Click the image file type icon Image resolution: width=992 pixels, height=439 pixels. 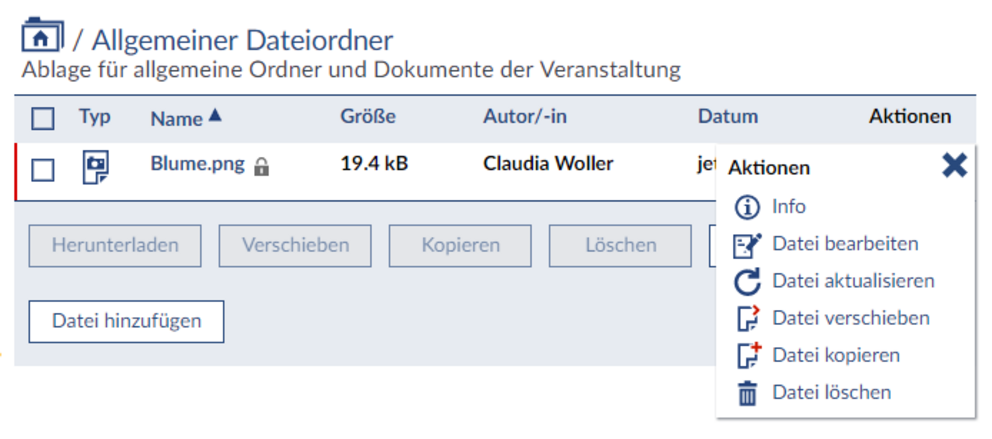point(96,168)
